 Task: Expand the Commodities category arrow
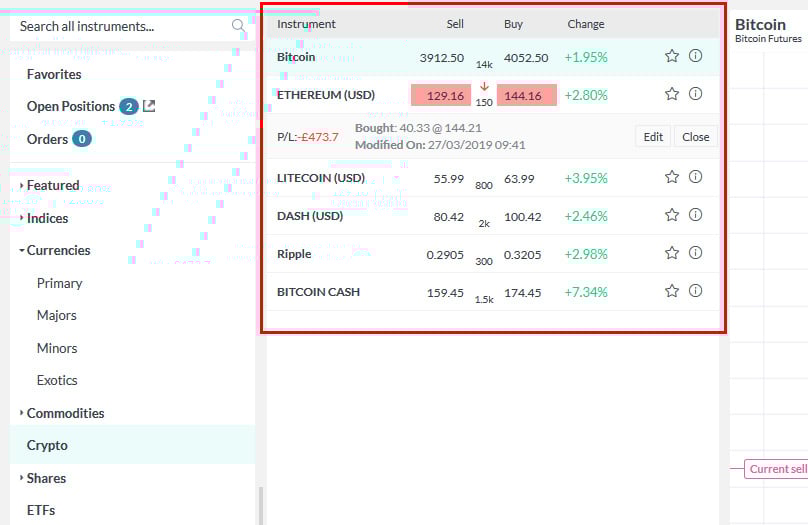pos(21,413)
